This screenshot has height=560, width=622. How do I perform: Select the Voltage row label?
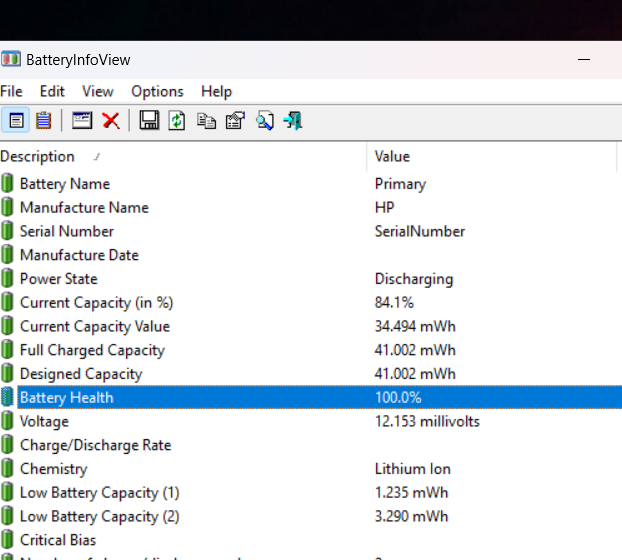(44, 422)
